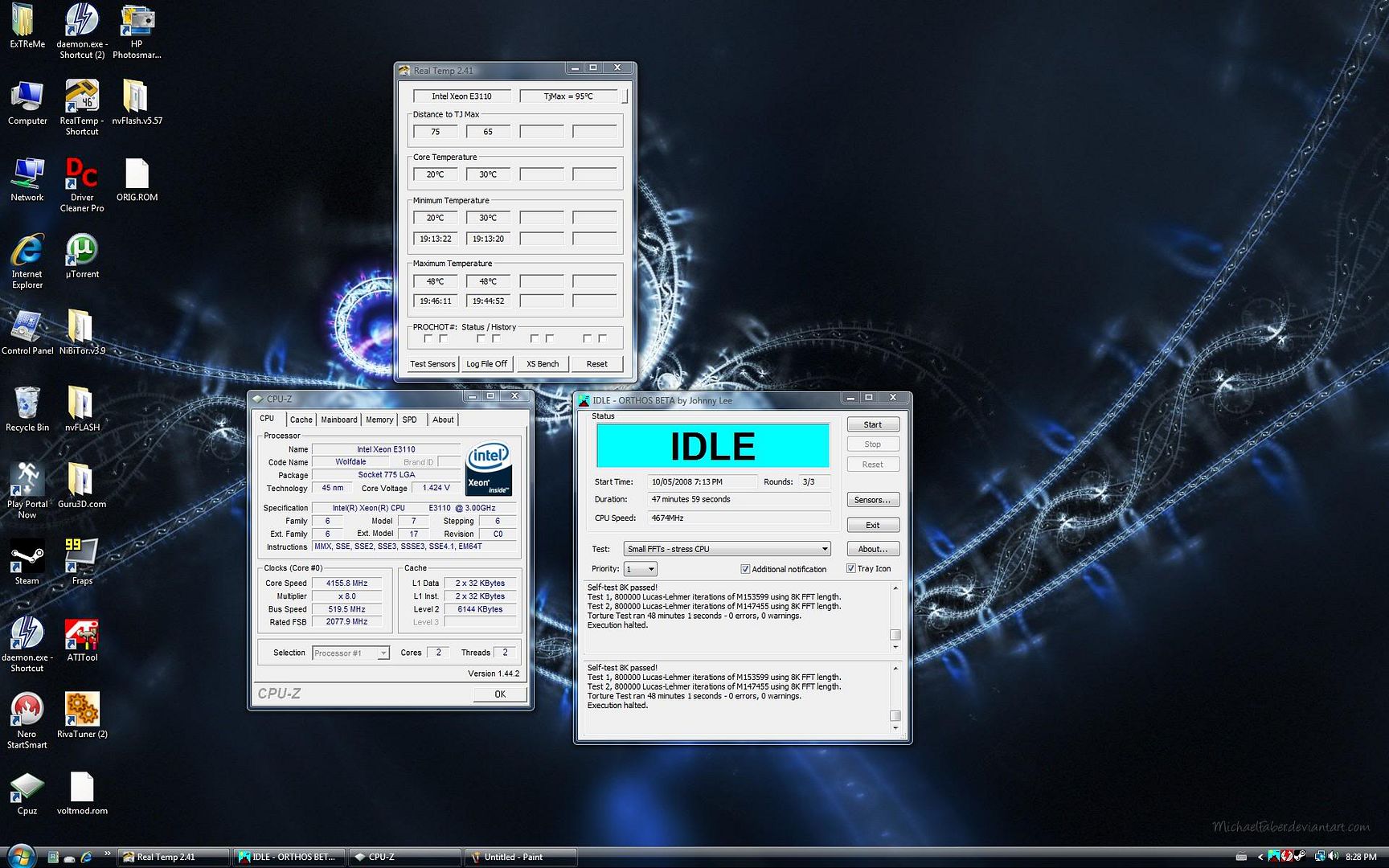Toggle first PROCHOT status checkbox
Image resolution: width=1389 pixels, height=868 pixels.
(428, 339)
